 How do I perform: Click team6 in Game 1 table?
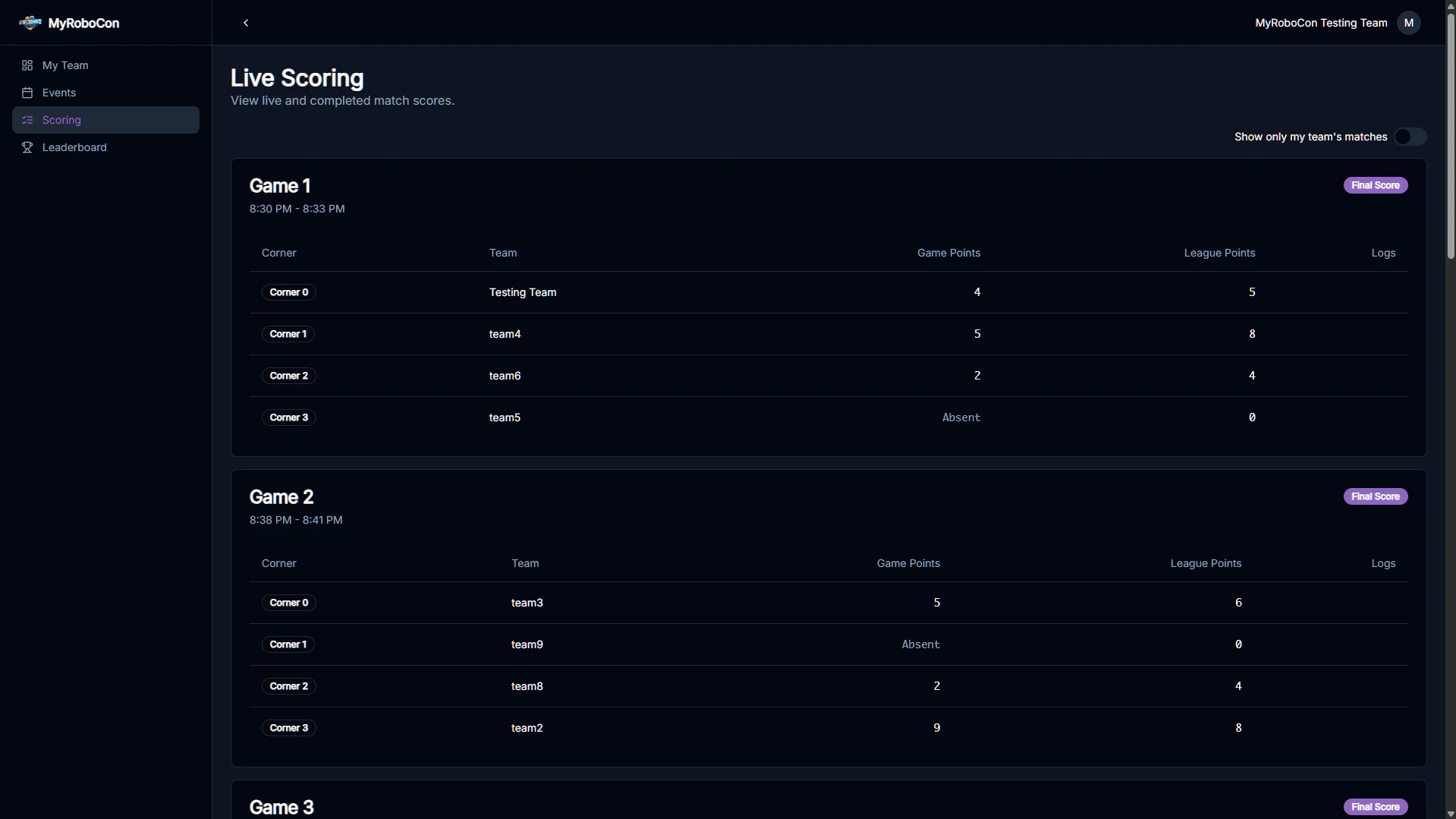pos(505,376)
